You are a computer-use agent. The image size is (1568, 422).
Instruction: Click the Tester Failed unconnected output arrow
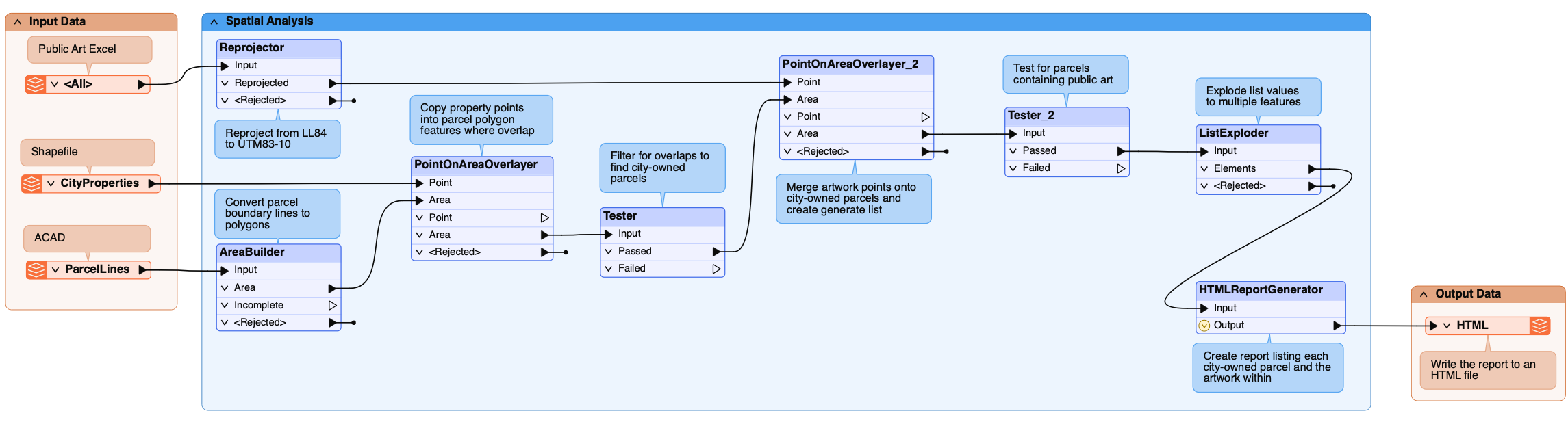(716, 269)
